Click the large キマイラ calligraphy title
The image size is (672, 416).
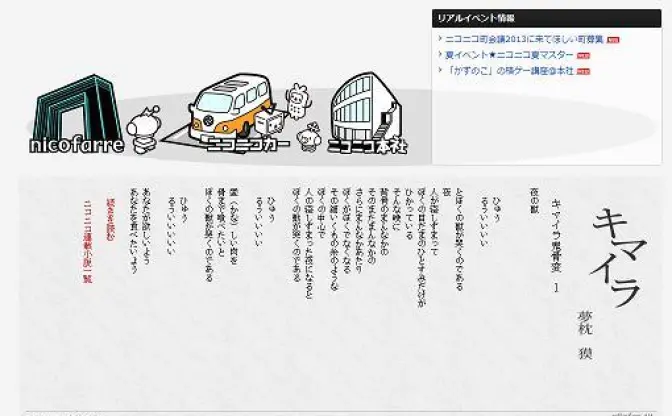[x=619, y=256]
